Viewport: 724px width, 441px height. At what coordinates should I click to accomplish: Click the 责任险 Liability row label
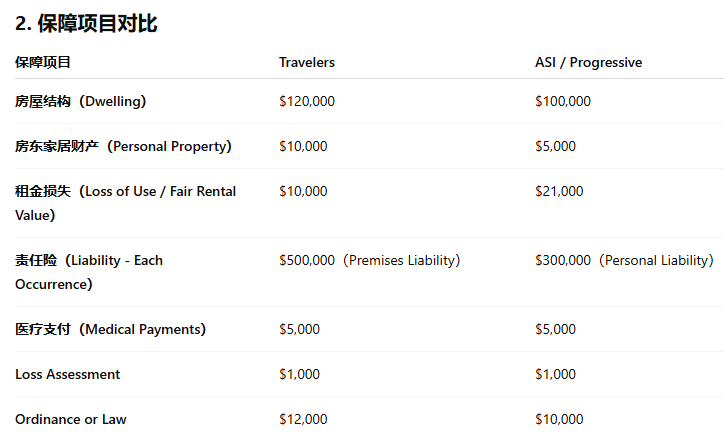pos(89,272)
